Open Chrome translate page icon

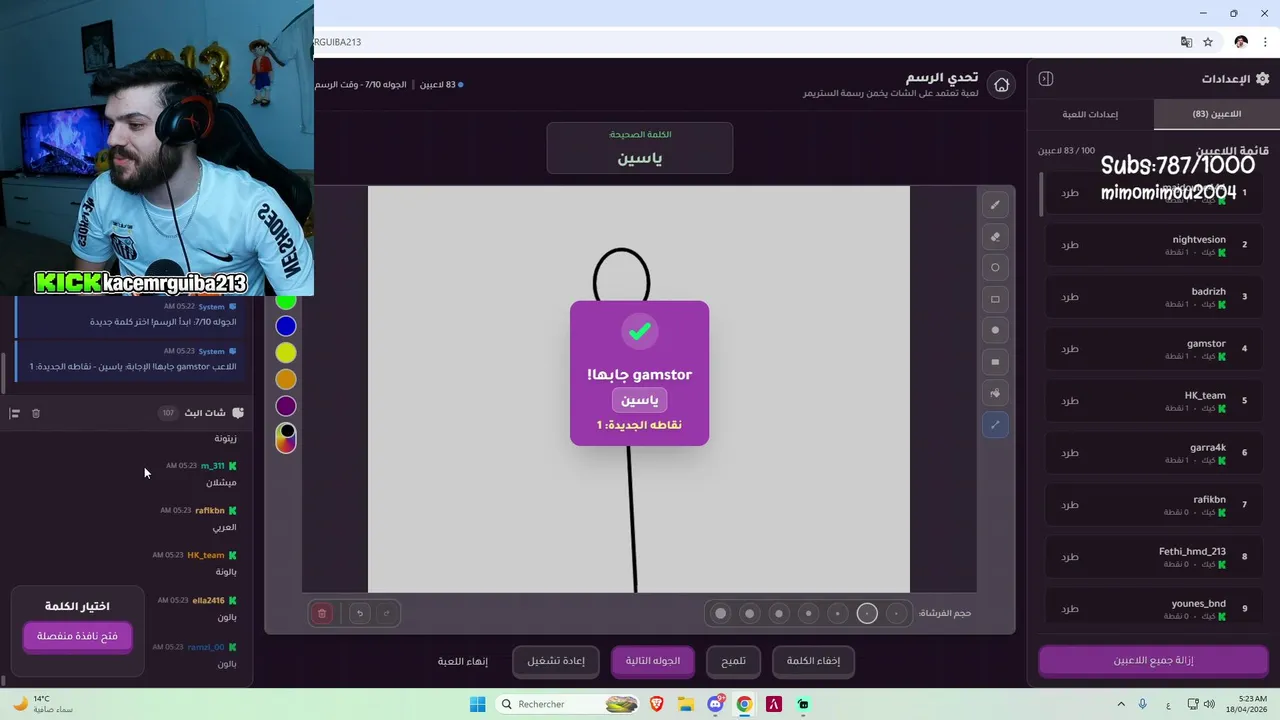[x=1186, y=42]
